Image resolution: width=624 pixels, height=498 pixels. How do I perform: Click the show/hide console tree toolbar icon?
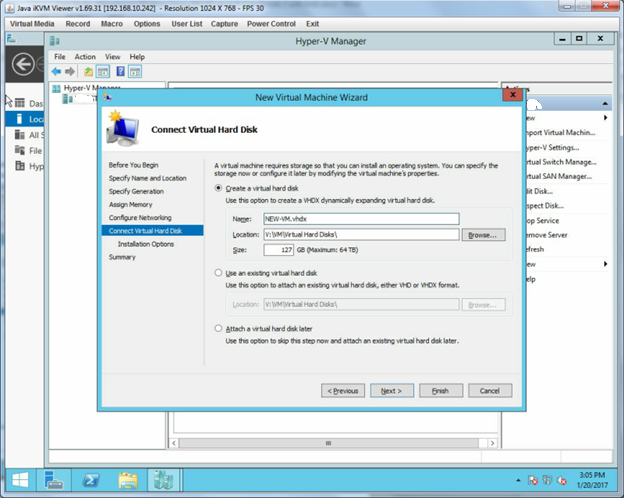point(103,72)
